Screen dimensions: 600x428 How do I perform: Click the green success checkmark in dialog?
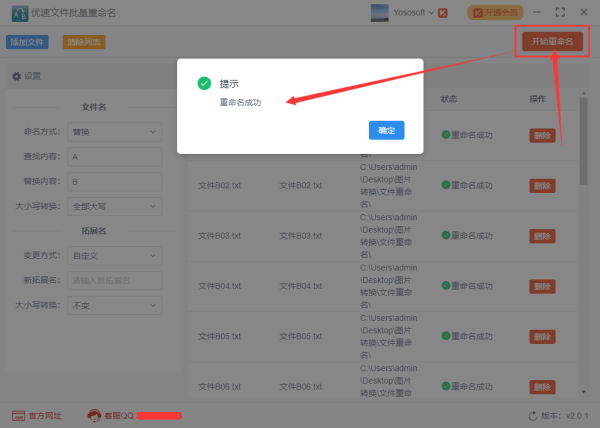point(204,83)
